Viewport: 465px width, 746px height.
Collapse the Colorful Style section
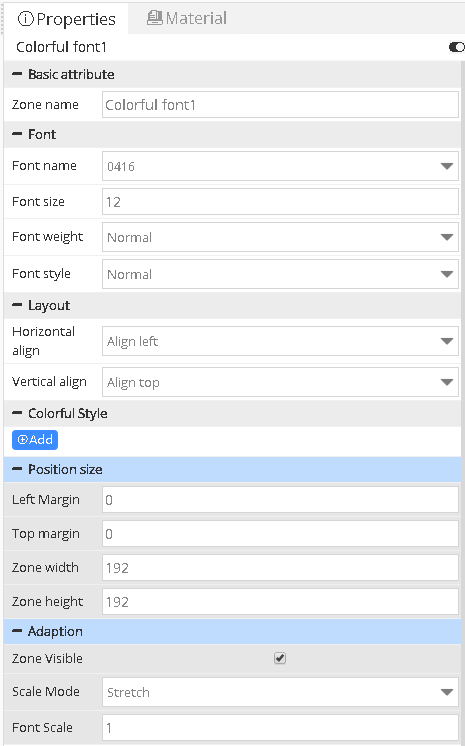[x=17, y=413]
